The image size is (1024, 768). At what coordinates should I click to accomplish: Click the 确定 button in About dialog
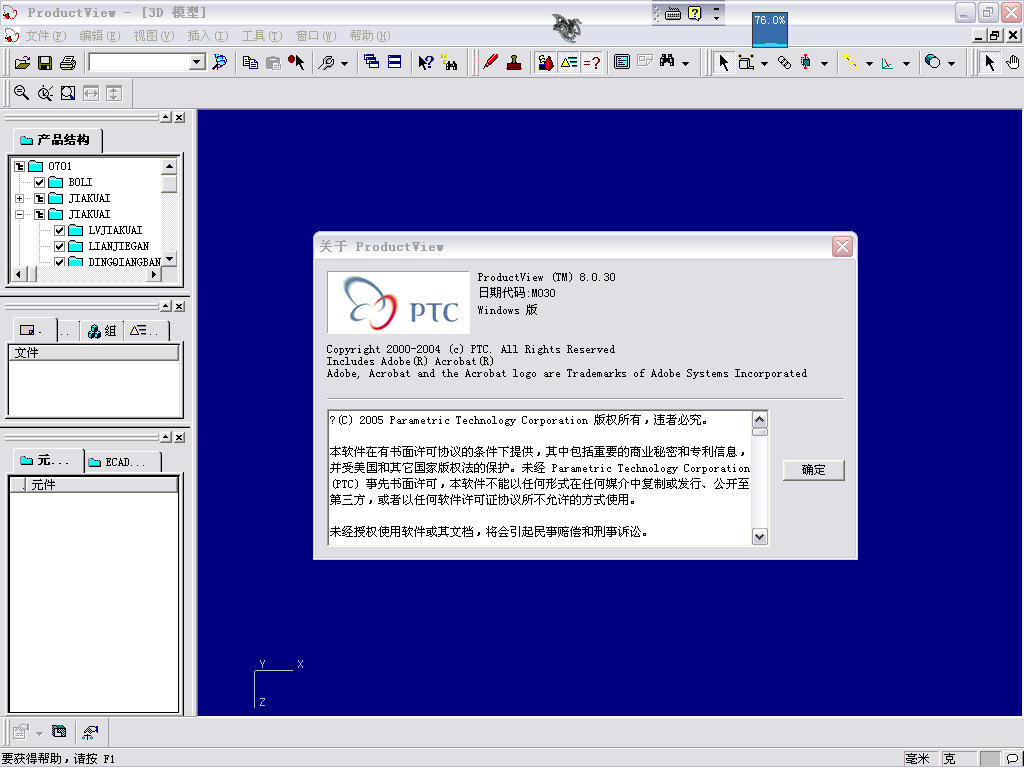coord(813,470)
